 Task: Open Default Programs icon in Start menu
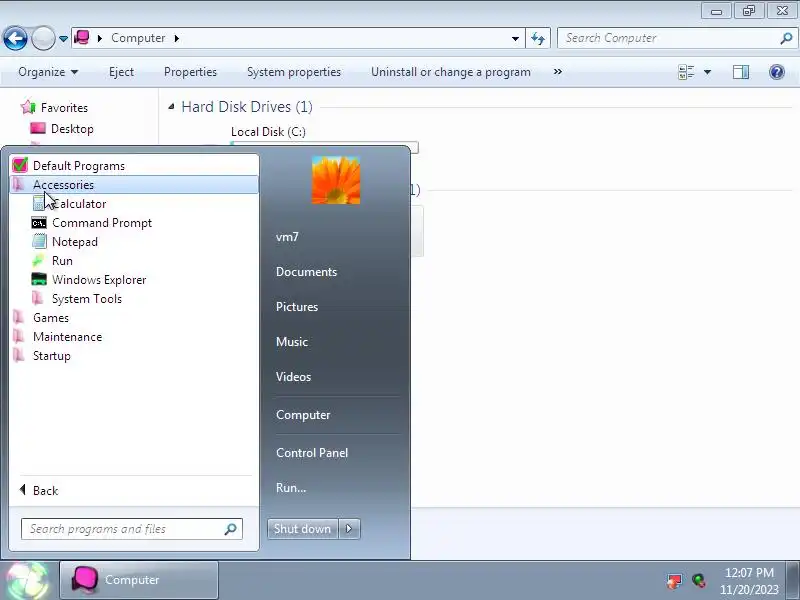(20, 165)
